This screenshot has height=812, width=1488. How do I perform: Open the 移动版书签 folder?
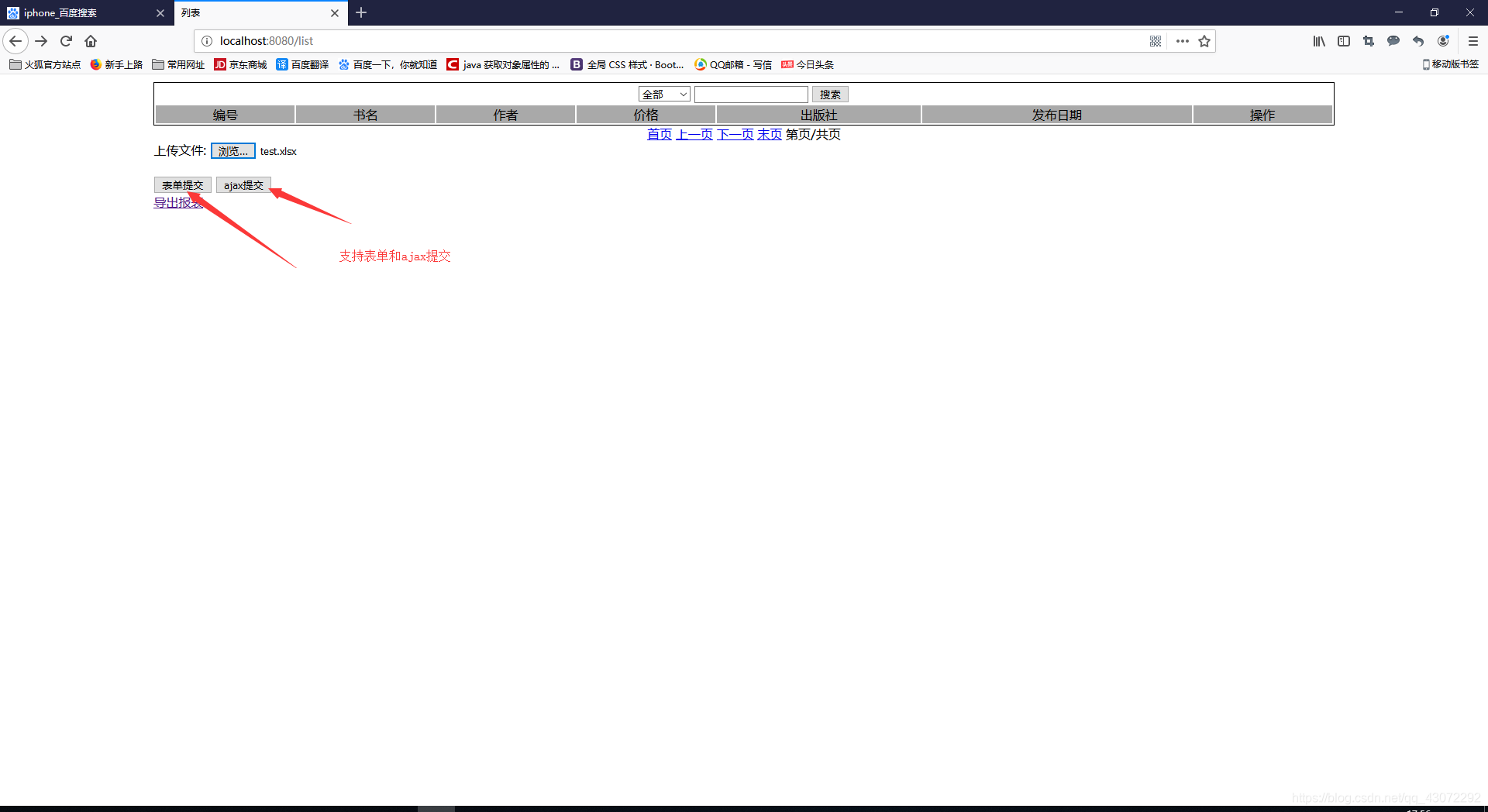coord(1450,64)
